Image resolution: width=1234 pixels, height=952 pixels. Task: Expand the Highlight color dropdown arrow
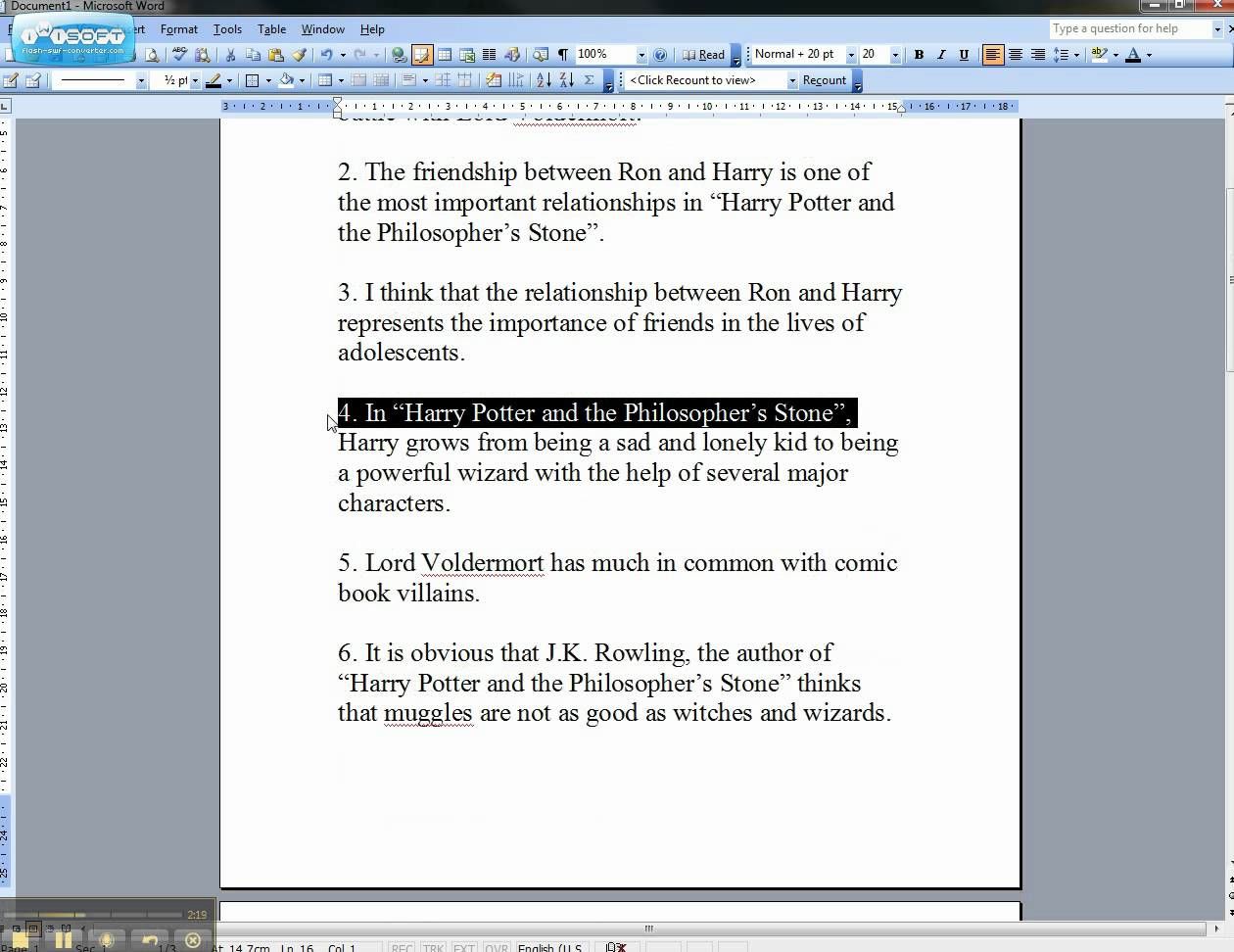1115,55
